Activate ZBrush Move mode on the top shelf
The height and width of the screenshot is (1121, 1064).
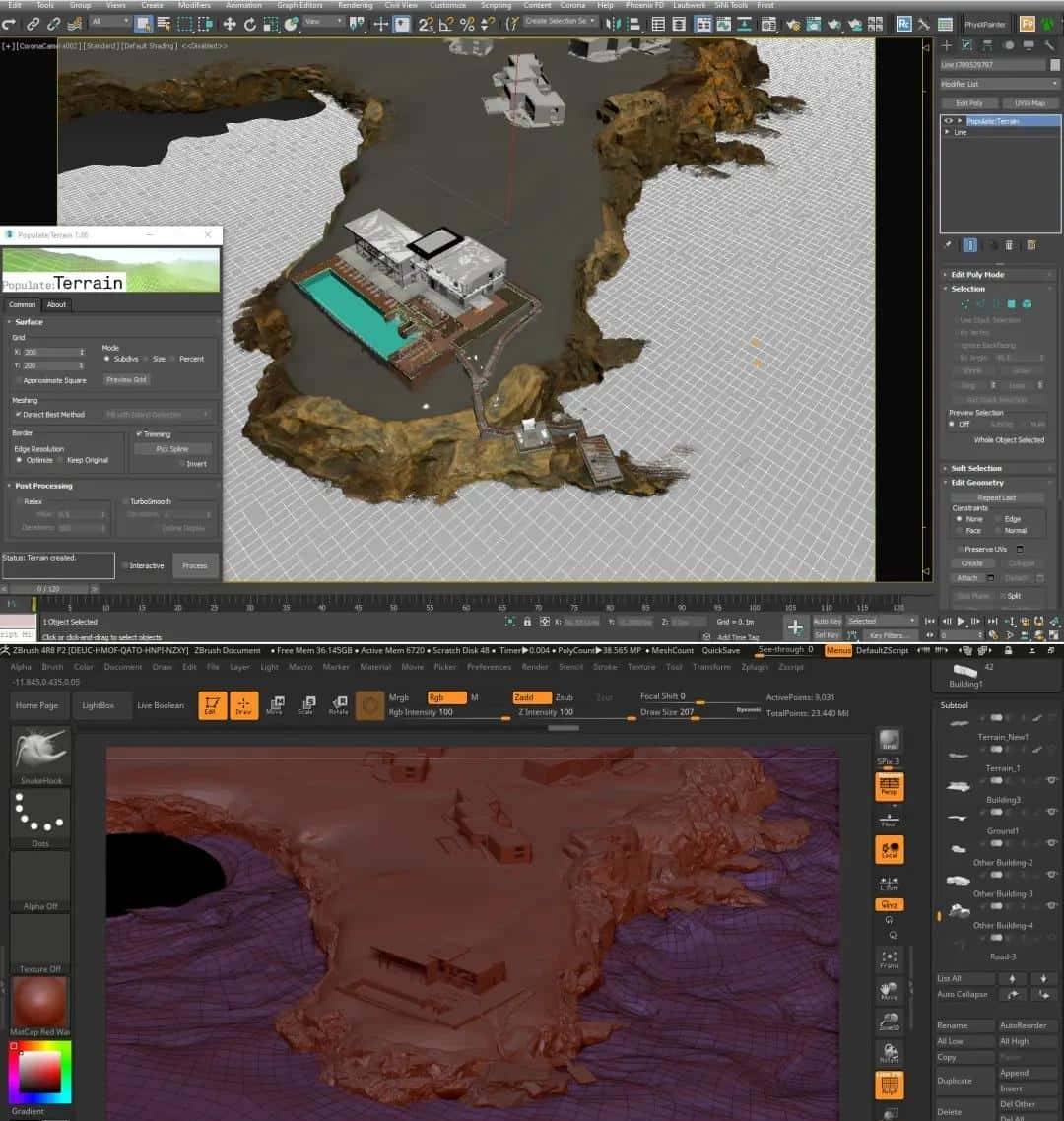277,705
